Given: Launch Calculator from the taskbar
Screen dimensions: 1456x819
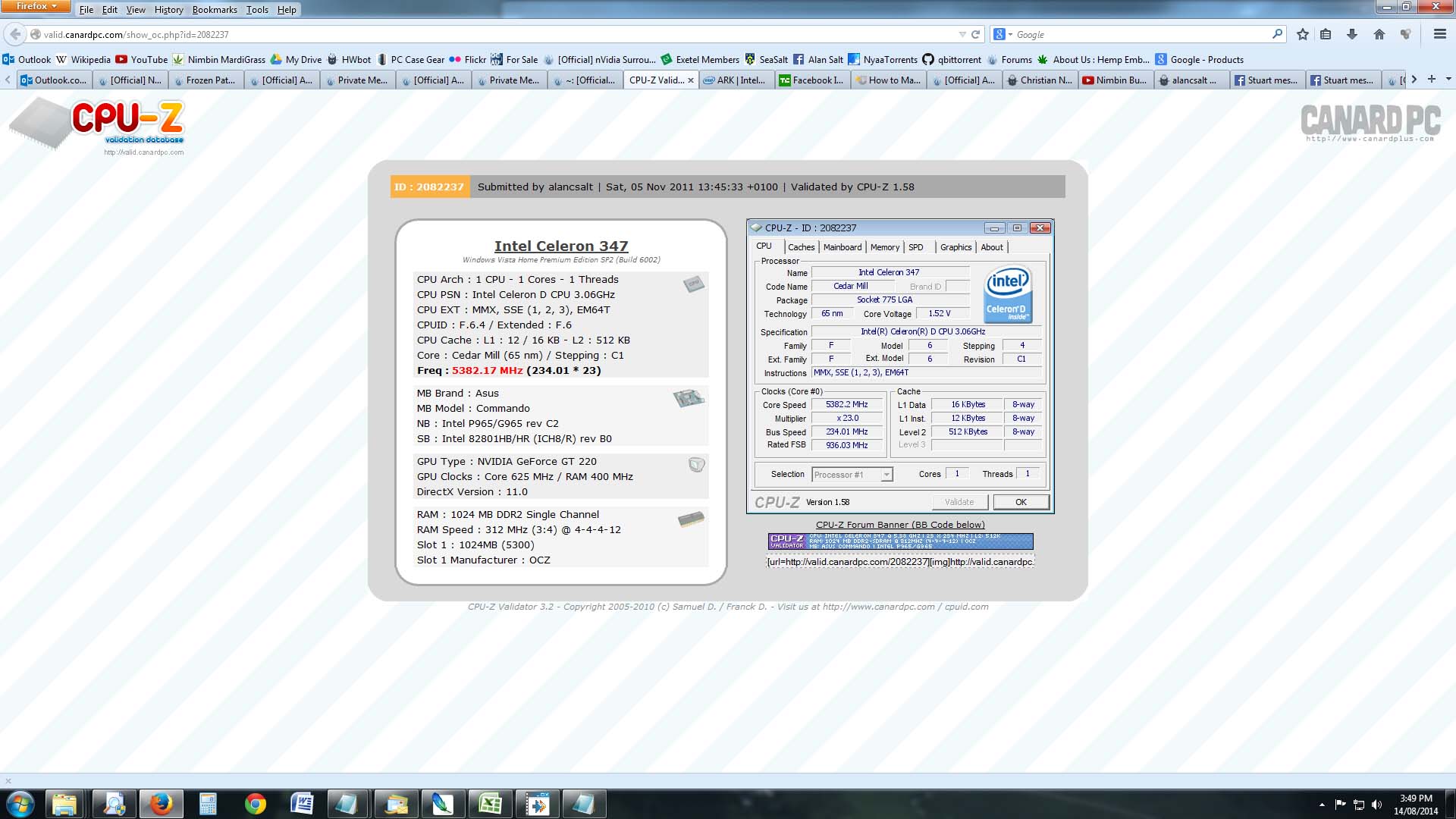Looking at the screenshot, I should [208, 804].
